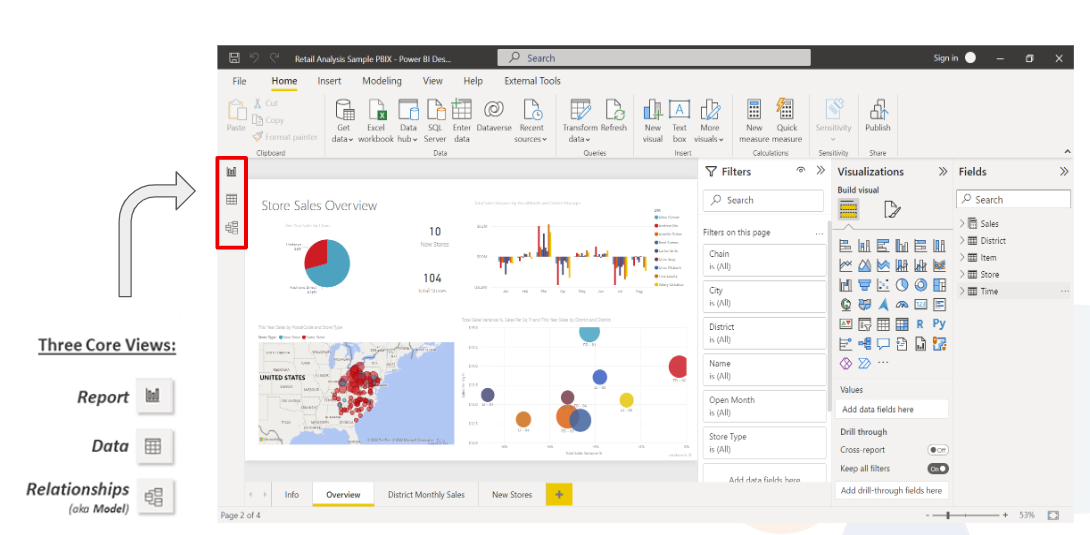Click Sign in at top right

tap(945, 58)
